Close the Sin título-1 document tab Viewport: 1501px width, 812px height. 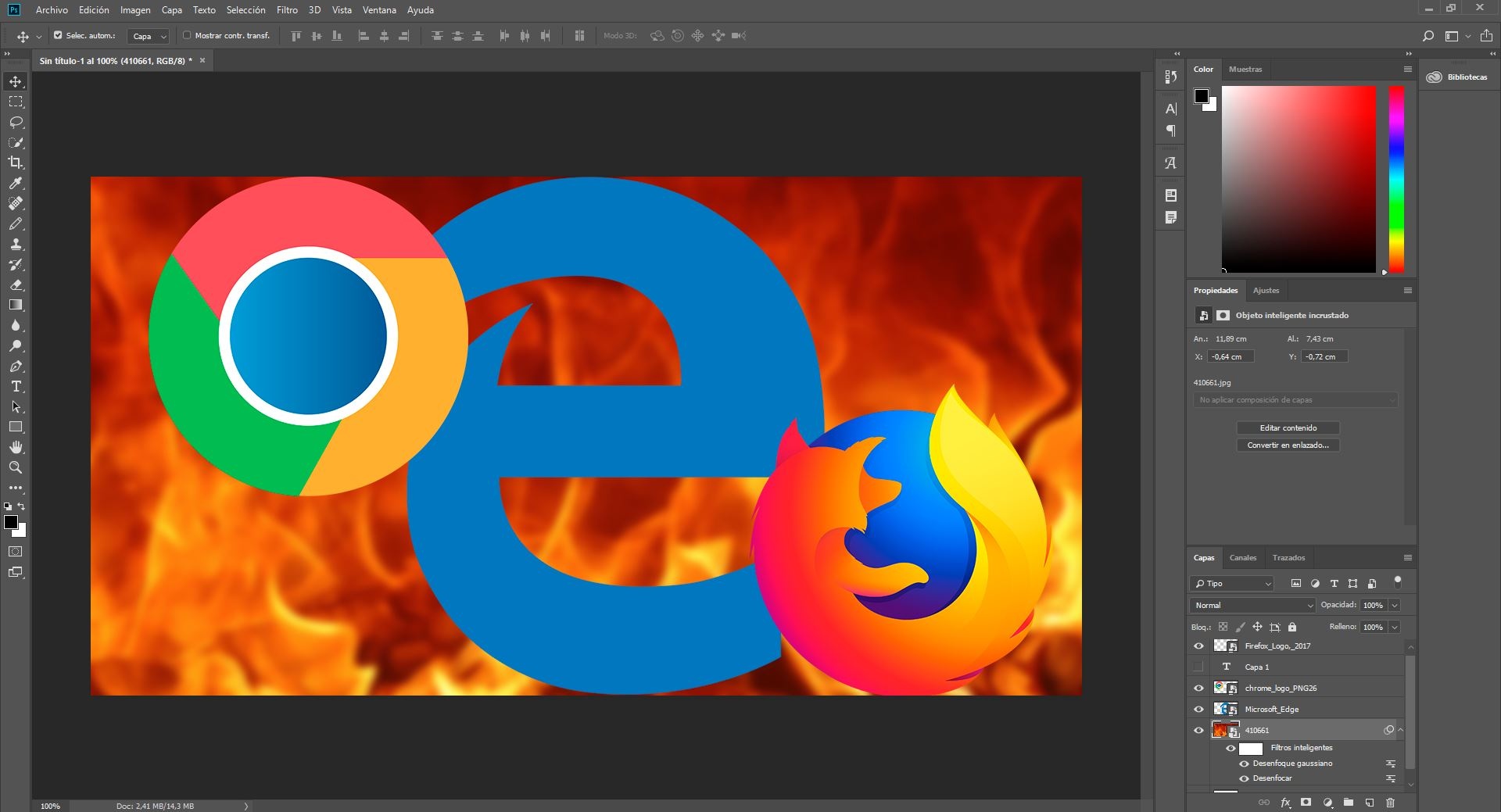(x=202, y=60)
